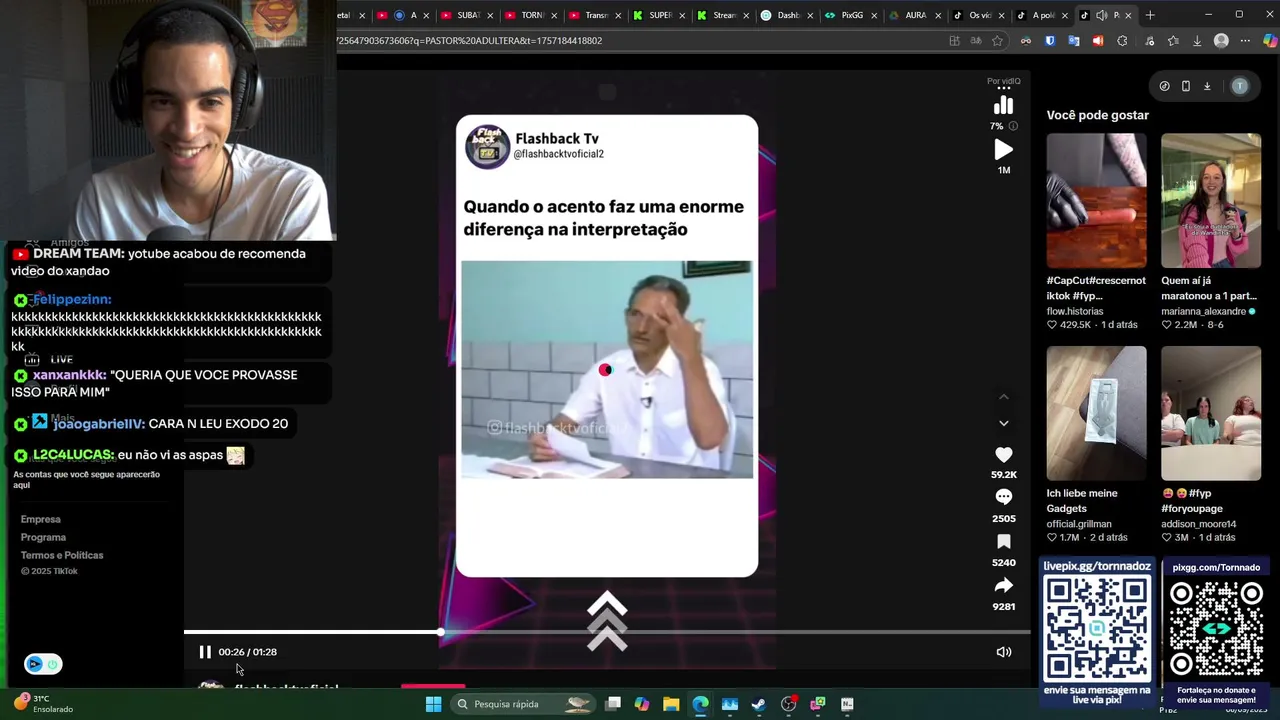Open marianna_alexandre profile link
Image resolution: width=1280 pixels, height=720 pixels.
click(x=1203, y=311)
